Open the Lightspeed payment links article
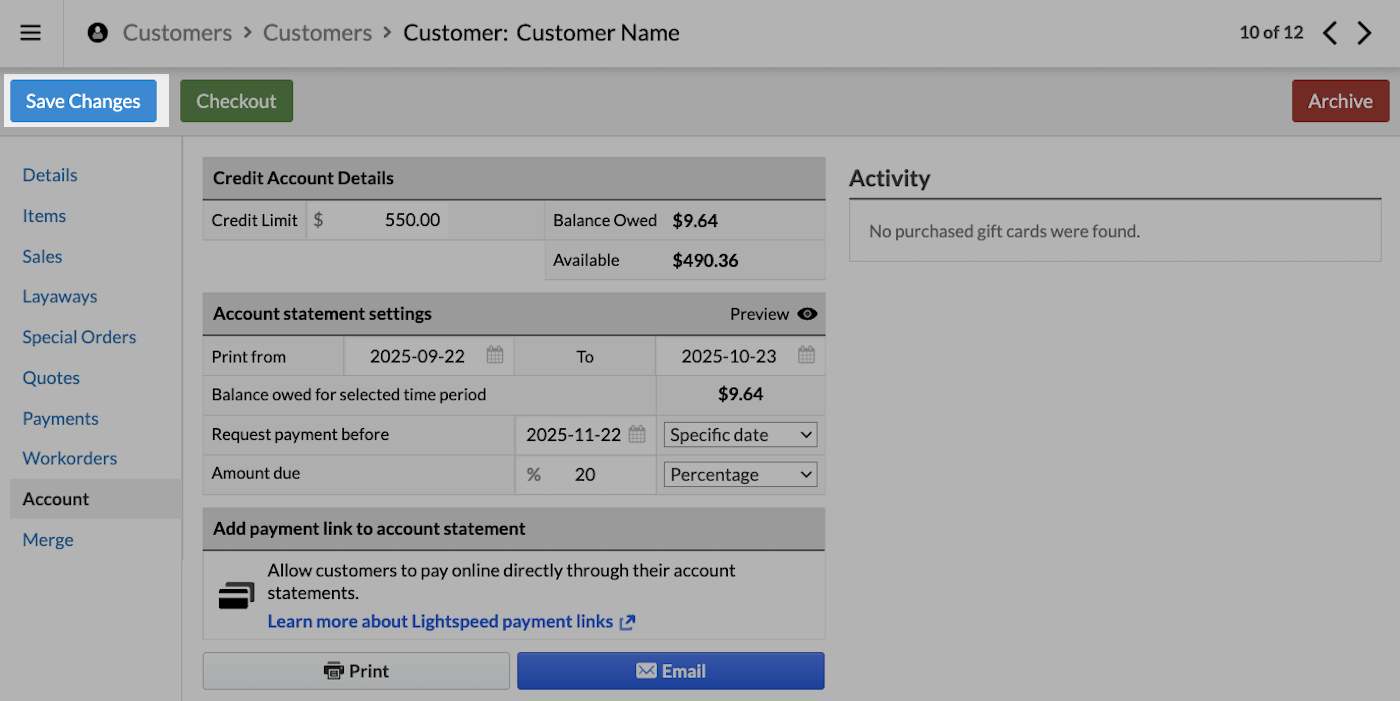Image resolution: width=1400 pixels, height=701 pixels. 440,620
